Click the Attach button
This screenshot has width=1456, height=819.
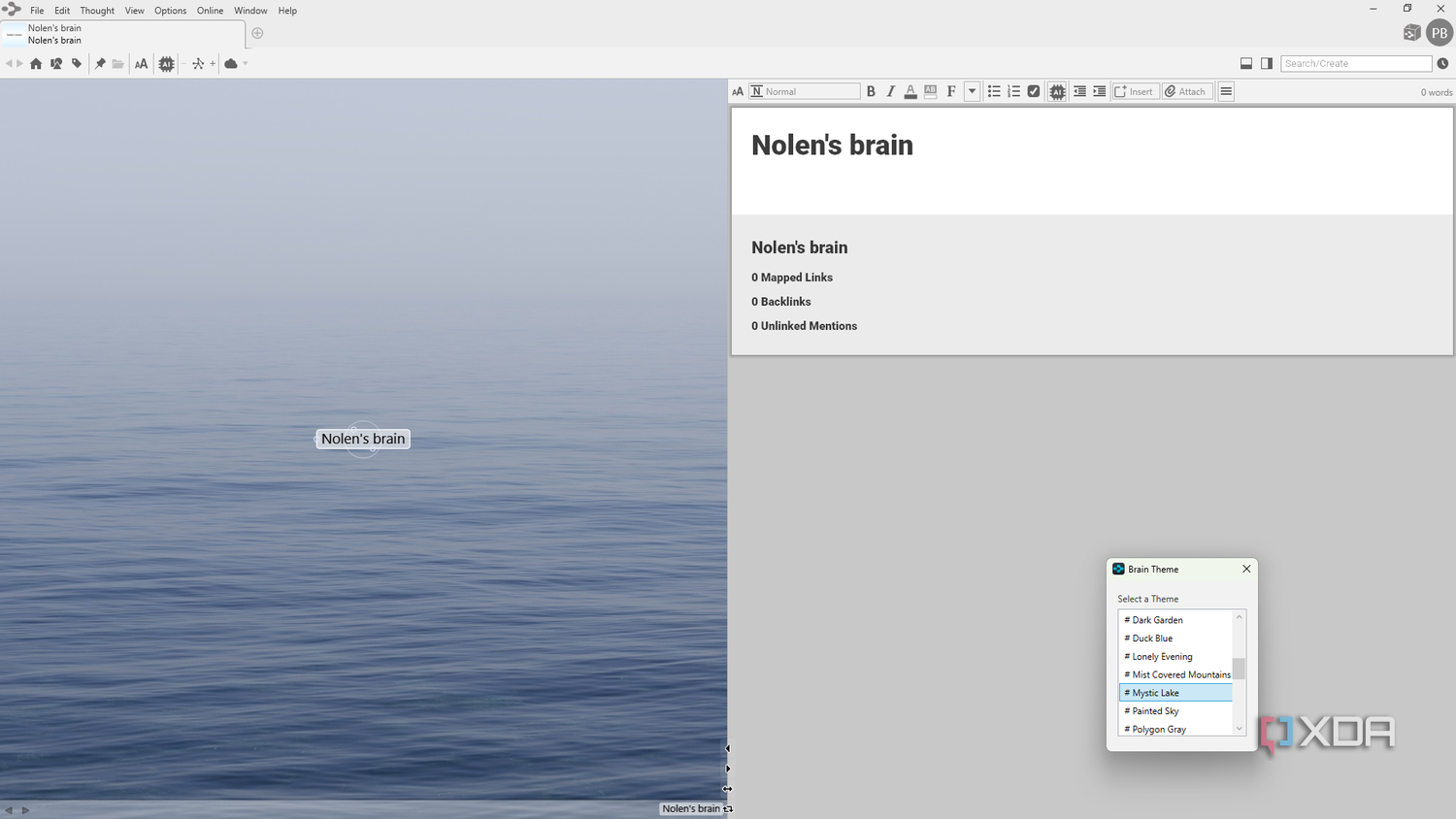tap(1187, 91)
